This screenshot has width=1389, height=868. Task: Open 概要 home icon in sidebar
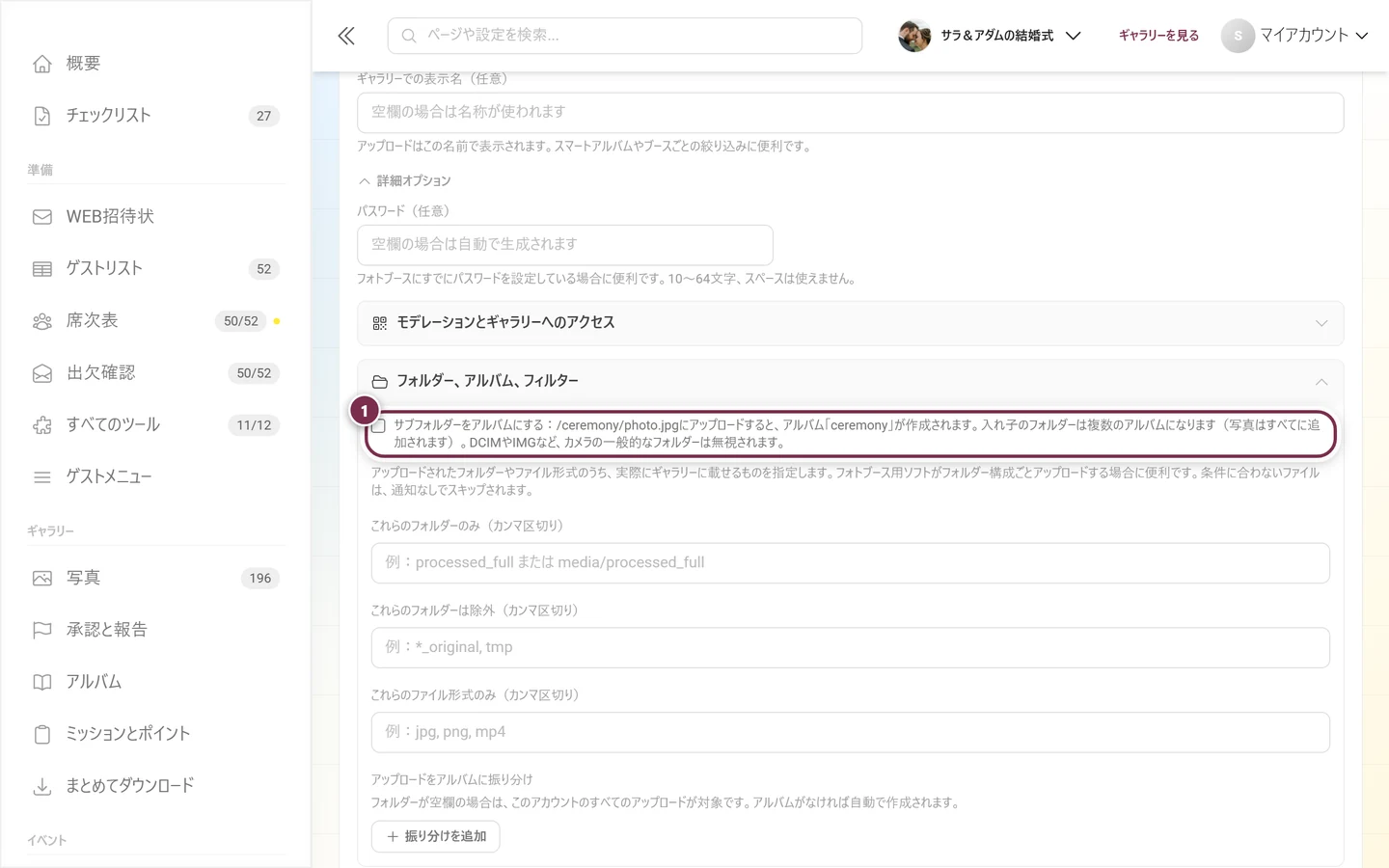click(42, 64)
